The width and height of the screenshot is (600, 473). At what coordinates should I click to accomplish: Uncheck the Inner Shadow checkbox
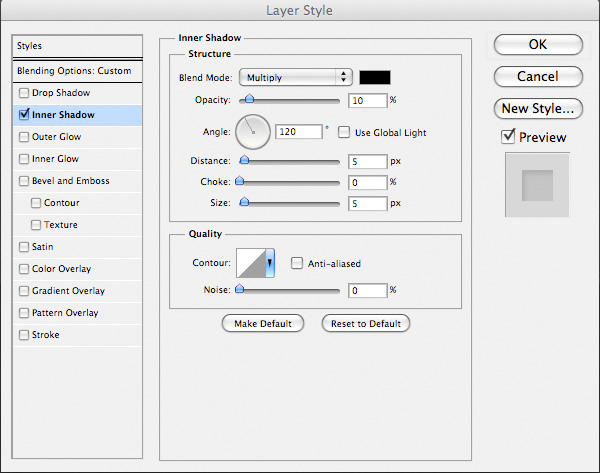coord(24,115)
